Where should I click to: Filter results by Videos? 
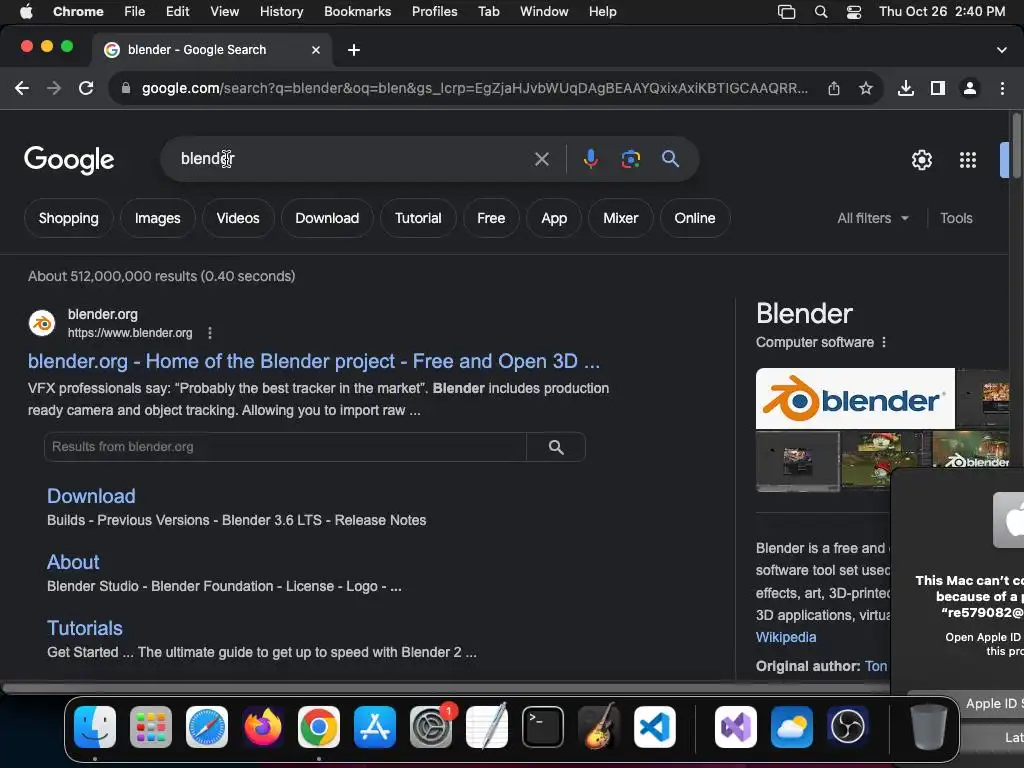(x=238, y=218)
